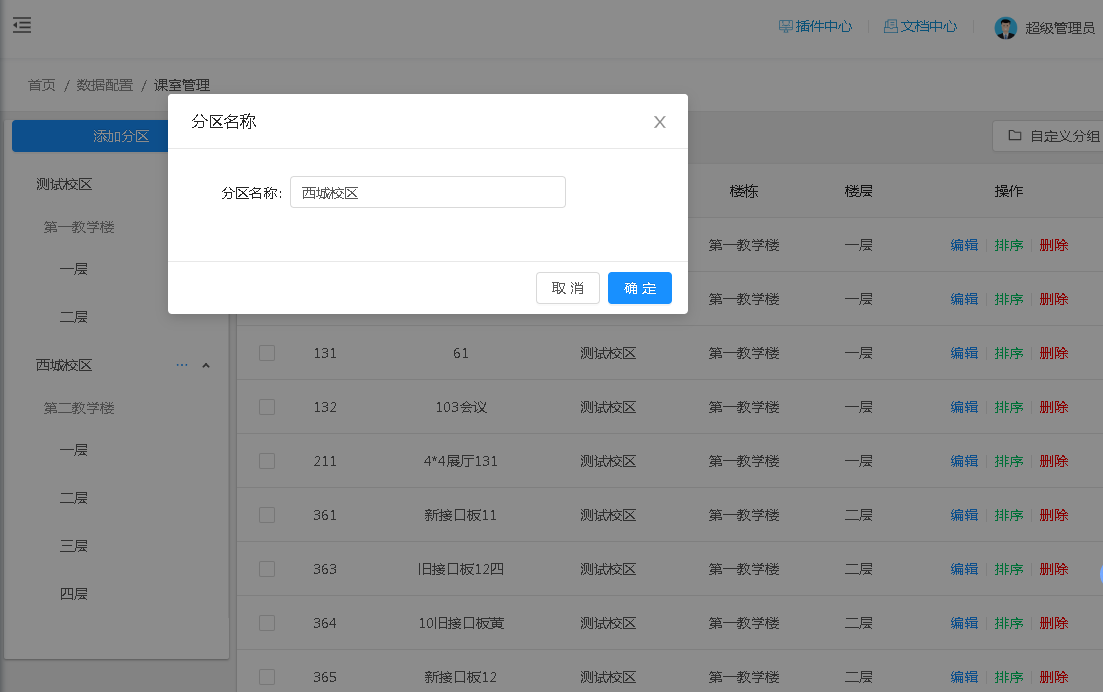Close the 分区名称 dialog with X
Image resolution: width=1103 pixels, height=692 pixels.
(659, 122)
